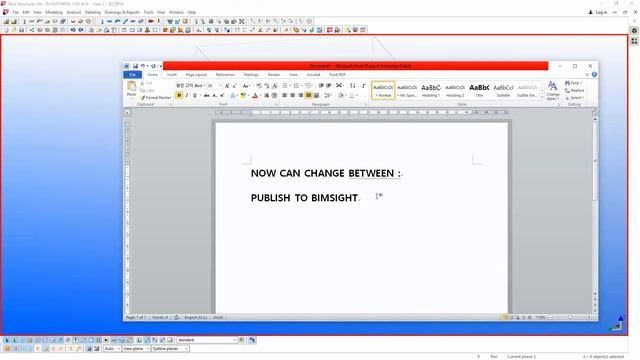Screen dimensions: 640x360
Task: Select Justify paragraph alignment
Action: 309,95
